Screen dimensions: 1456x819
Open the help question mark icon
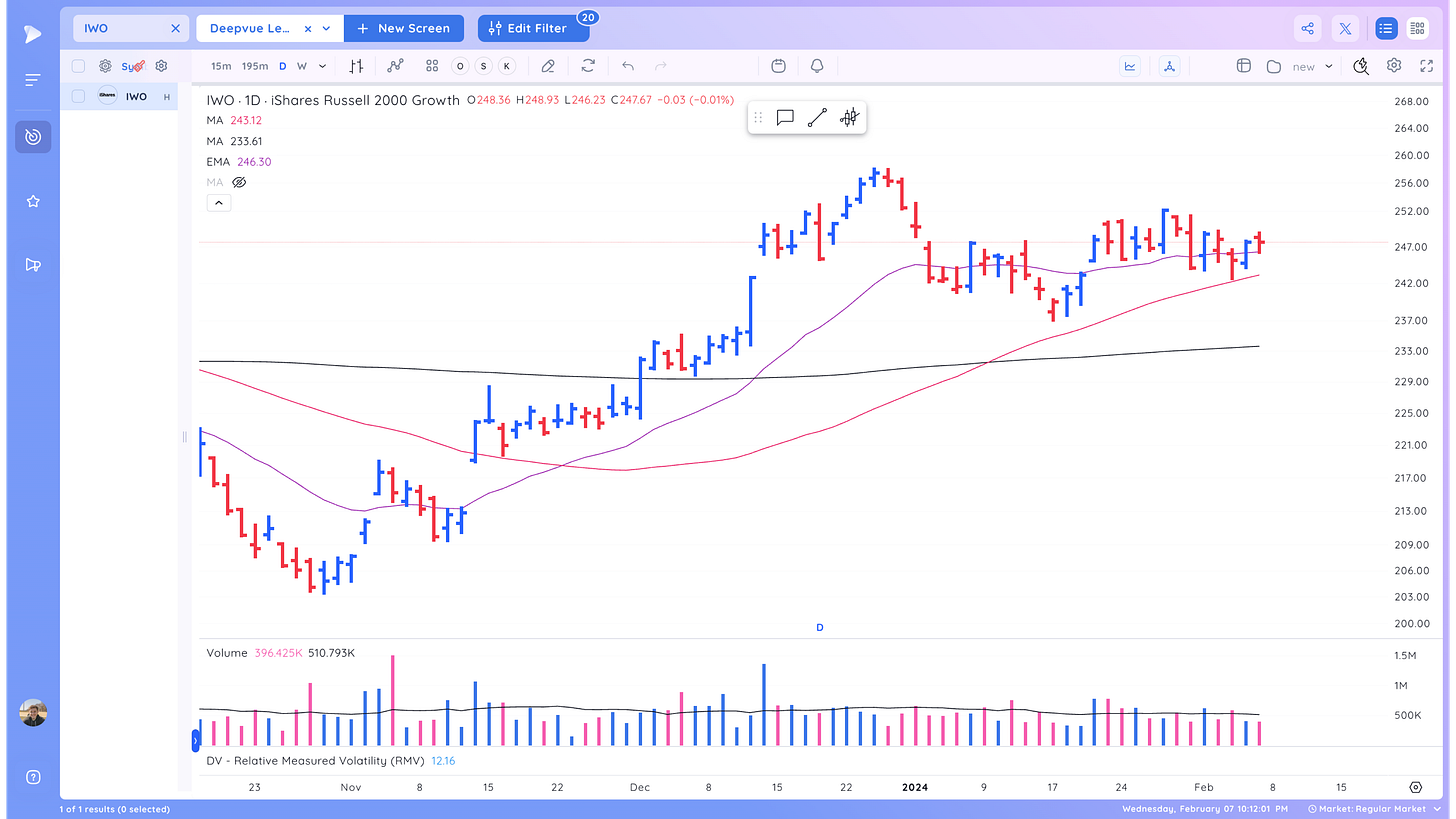(33, 777)
